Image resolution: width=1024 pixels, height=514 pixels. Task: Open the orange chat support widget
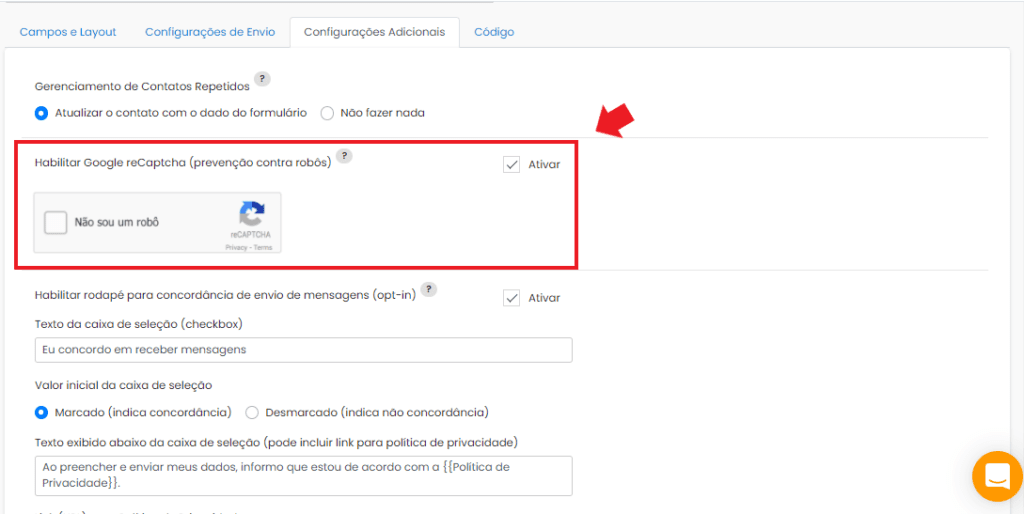coord(997,477)
